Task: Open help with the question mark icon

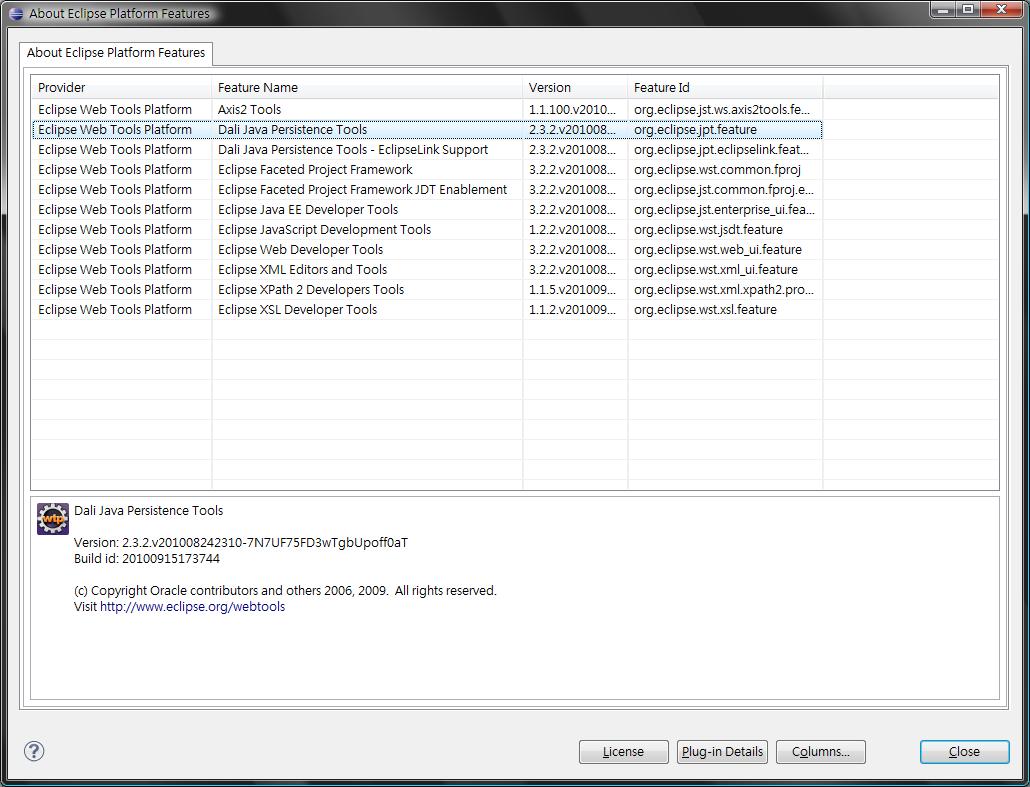Action: [x=34, y=751]
